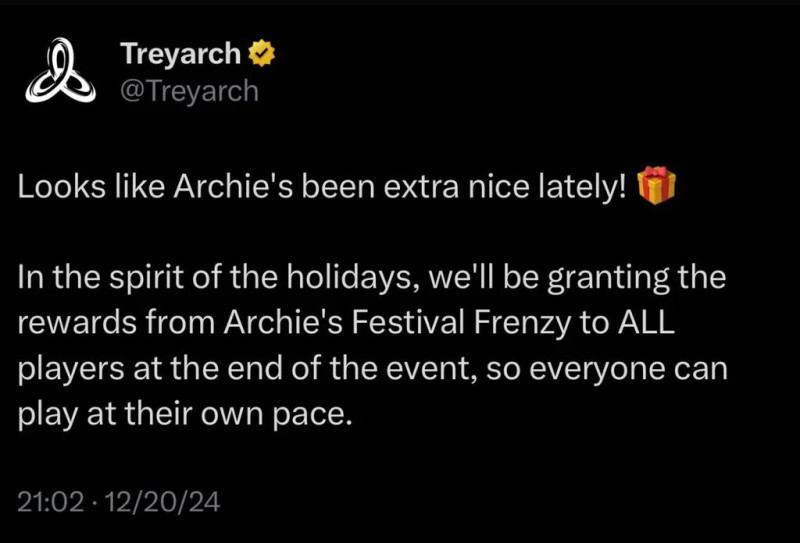Click the 12/20/24 post date
The width and height of the screenshot is (800, 543).
click(164, 499)
